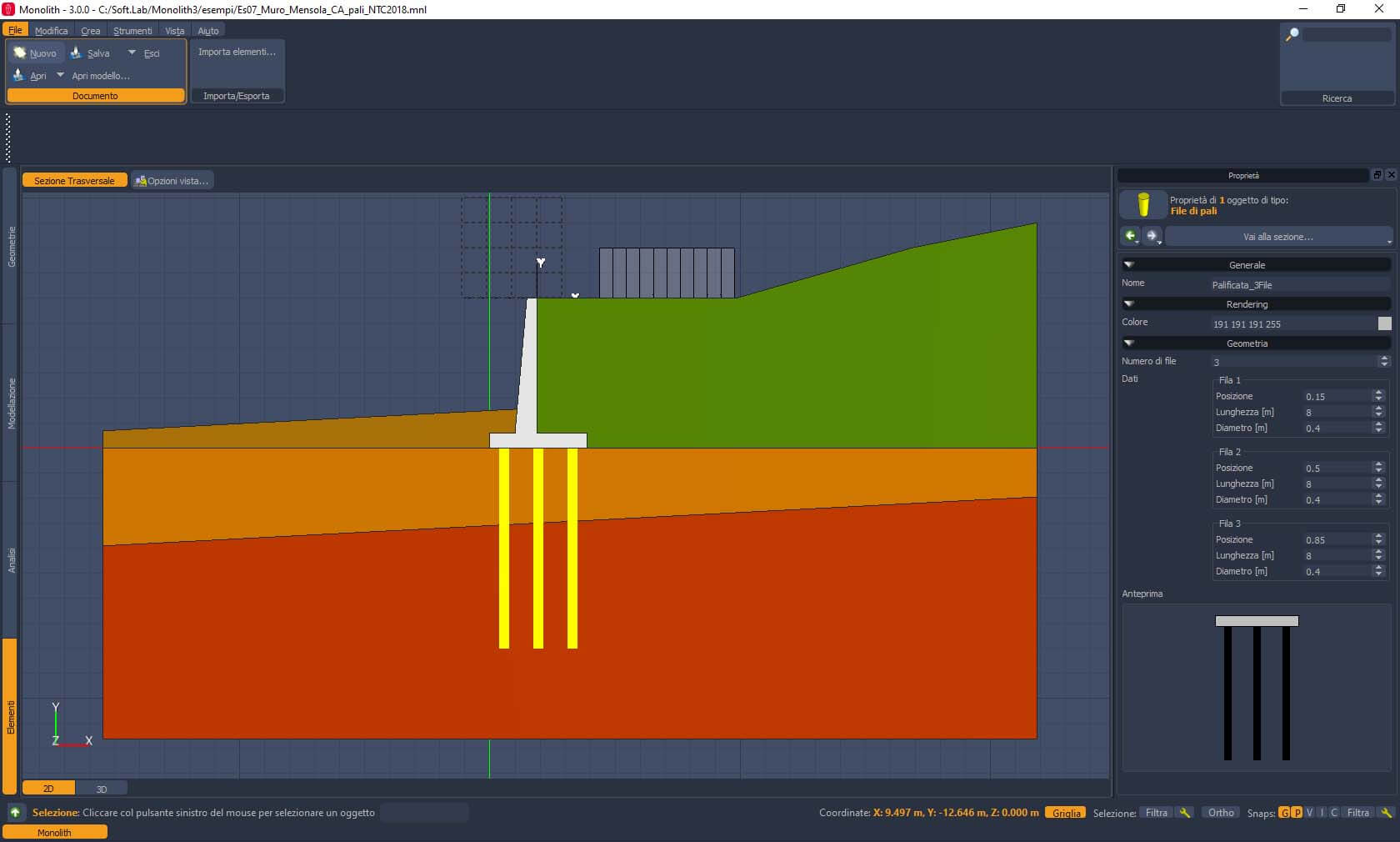Open selection filter wrench settings
Screen dimensions: 1400x842
(x=1184, y=813)
